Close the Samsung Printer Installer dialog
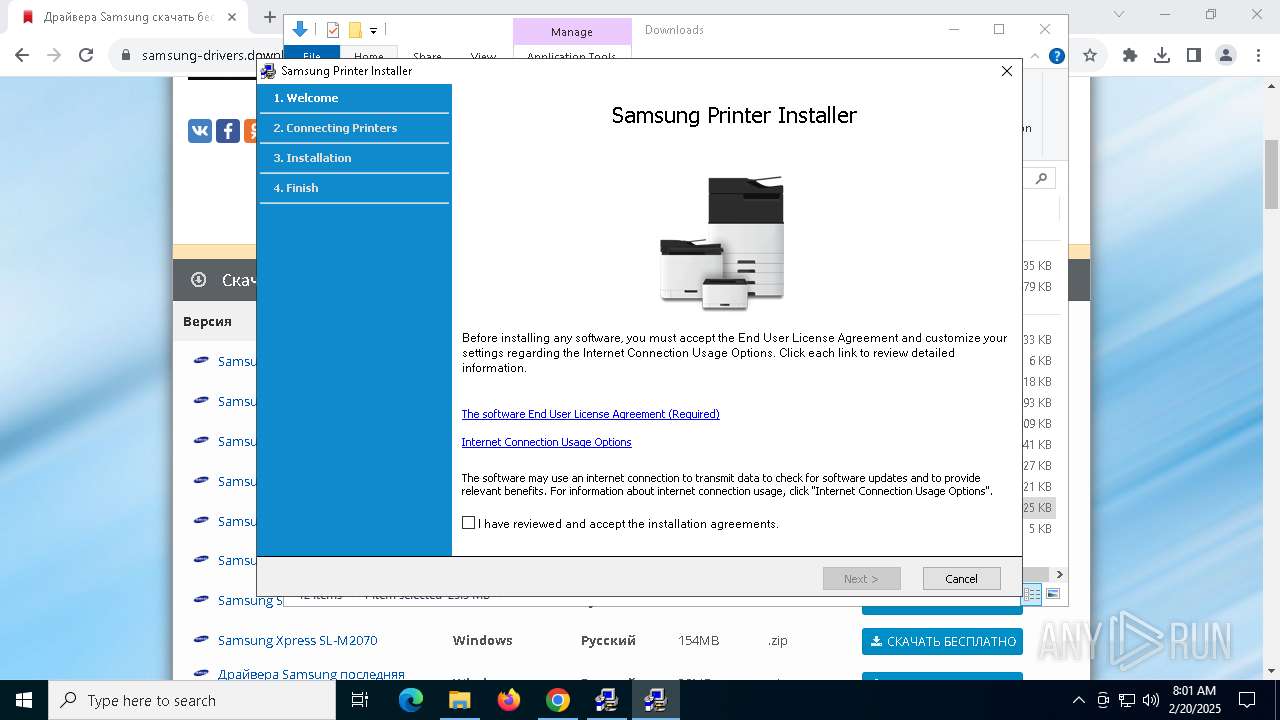This screenshot has width=1280, height=720. [x=1007, y=71]
